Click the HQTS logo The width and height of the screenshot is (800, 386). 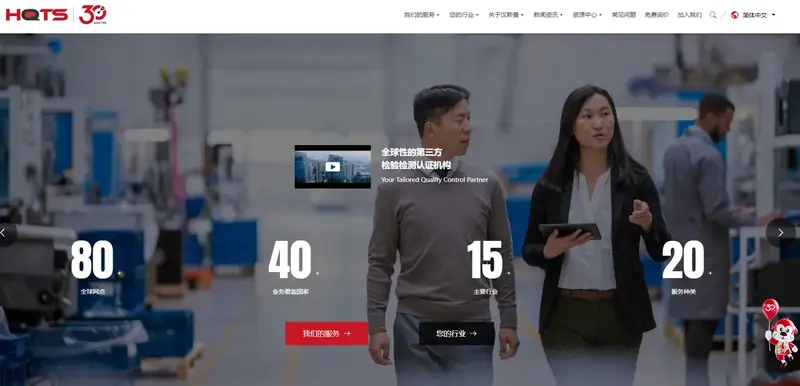coord(36,15)
